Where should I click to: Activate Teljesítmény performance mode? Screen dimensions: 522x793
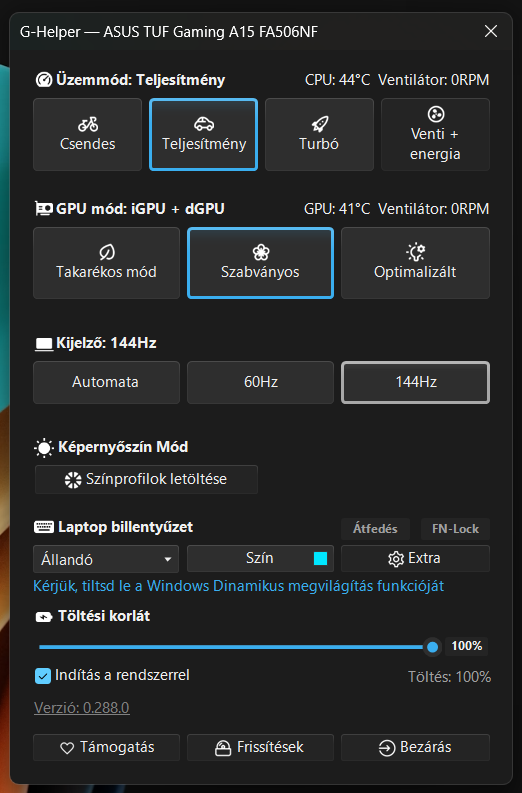203,135
